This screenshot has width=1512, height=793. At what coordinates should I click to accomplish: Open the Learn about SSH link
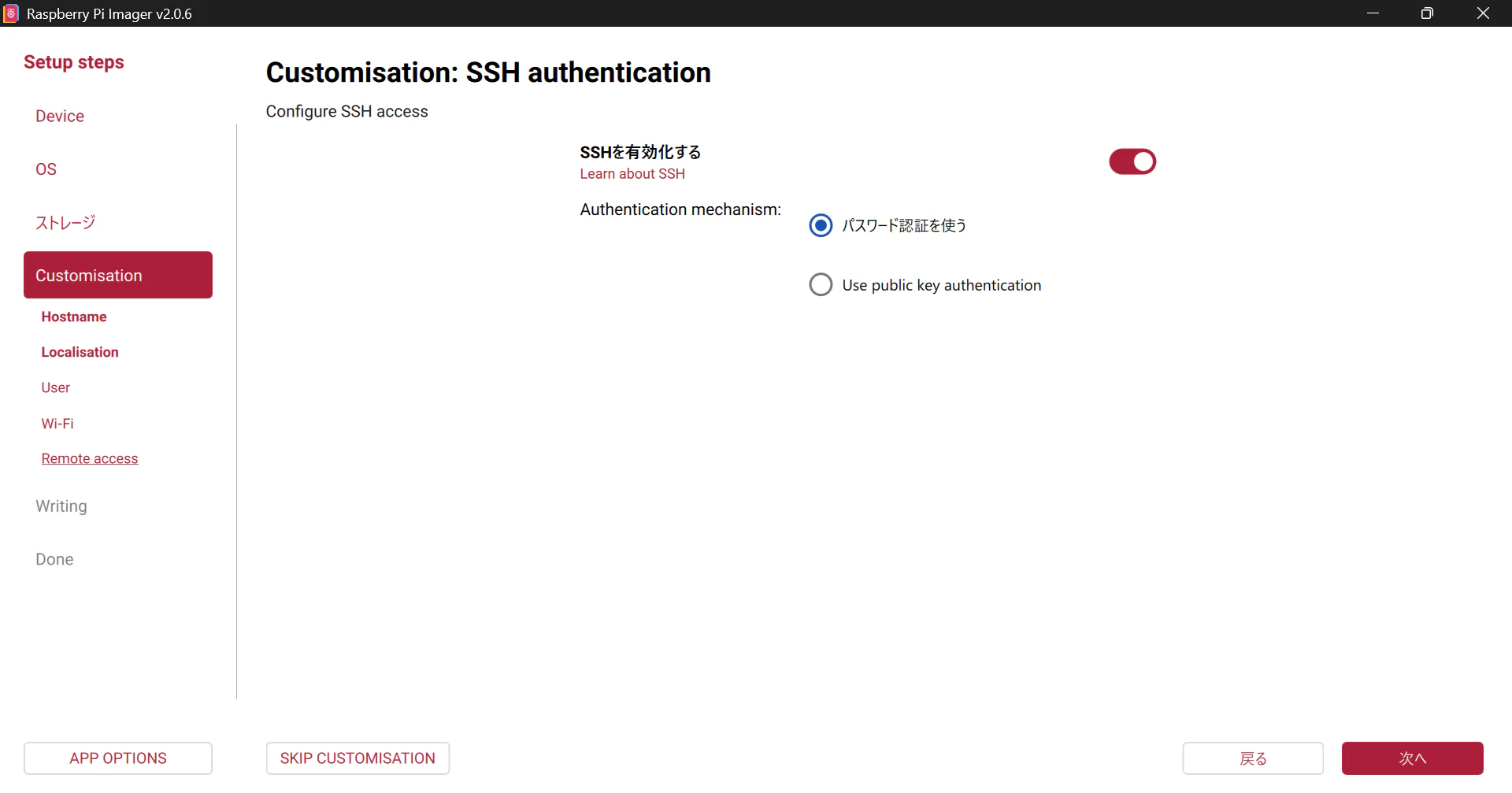(x=632, y=174)
